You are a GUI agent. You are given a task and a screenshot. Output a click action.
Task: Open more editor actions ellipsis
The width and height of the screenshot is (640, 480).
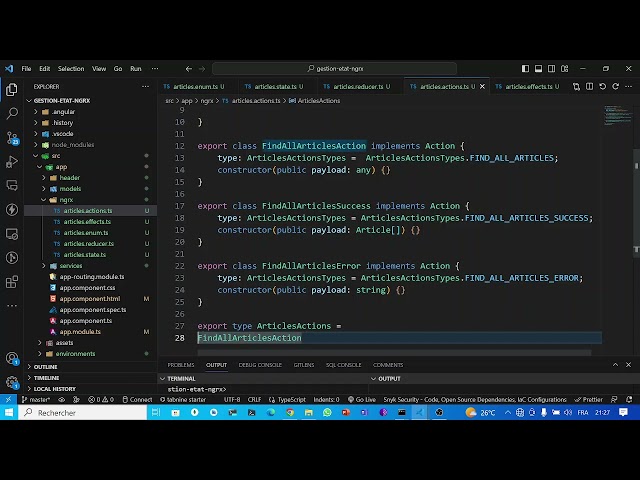pos(629,87)
